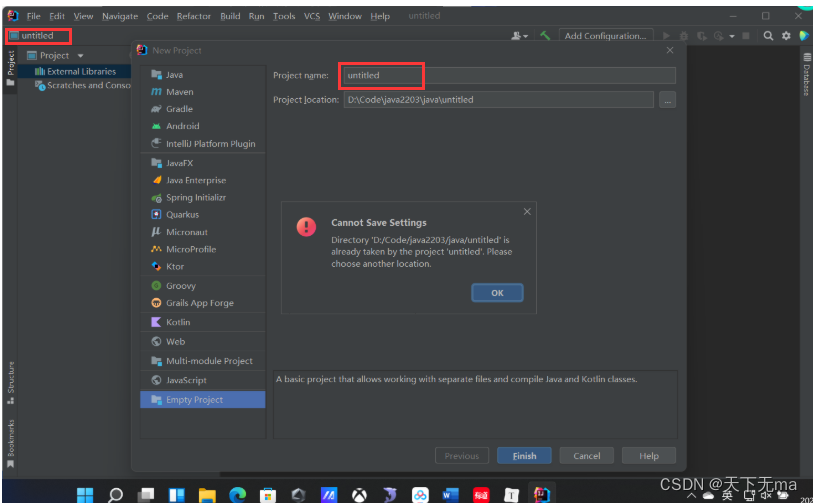The image size is (813, 503).
Task: Open the Database tool window tab
Action: click(807, 74)
